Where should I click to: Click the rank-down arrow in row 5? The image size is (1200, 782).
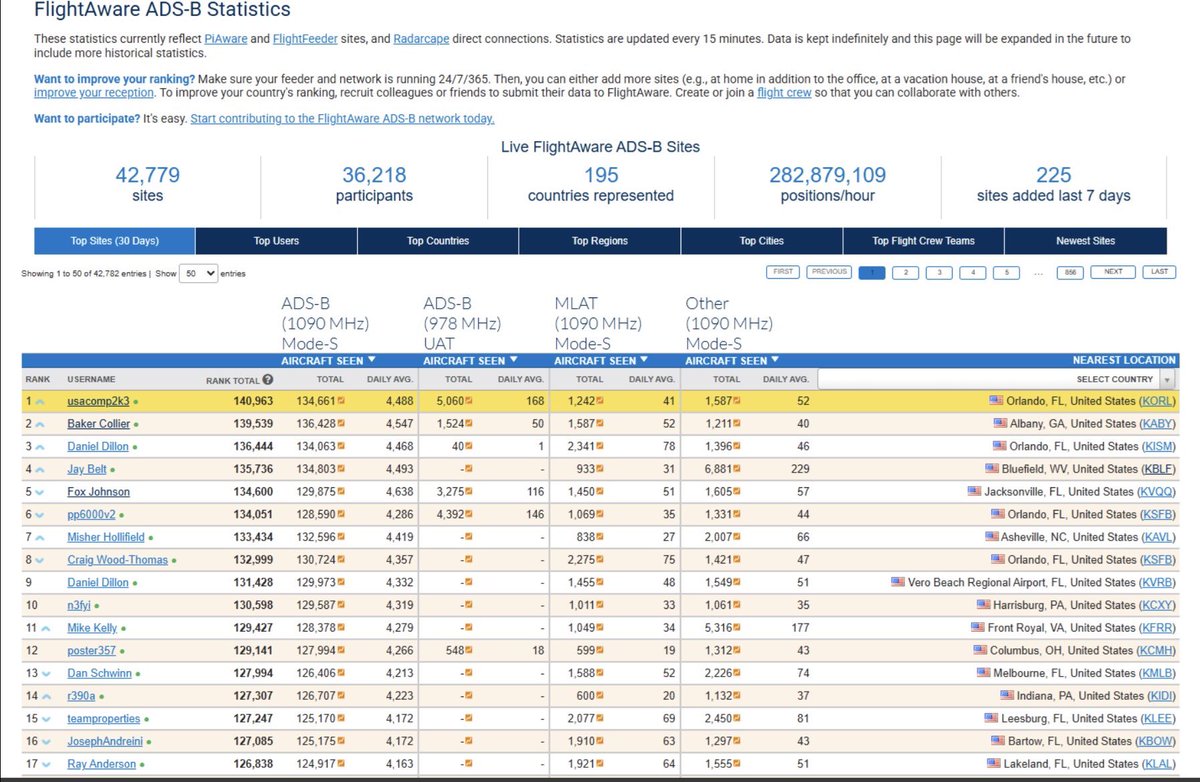pyautogui.click(x=40, y=493)
